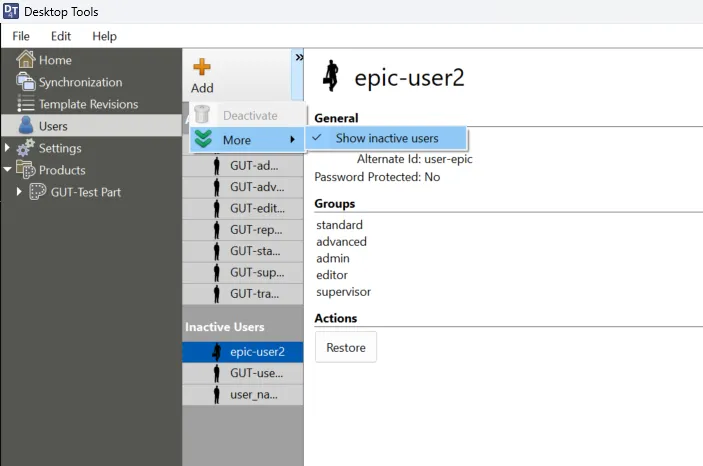Click the Deactivate trash can icon
The image size is (703, 466).
pos(203,116)
